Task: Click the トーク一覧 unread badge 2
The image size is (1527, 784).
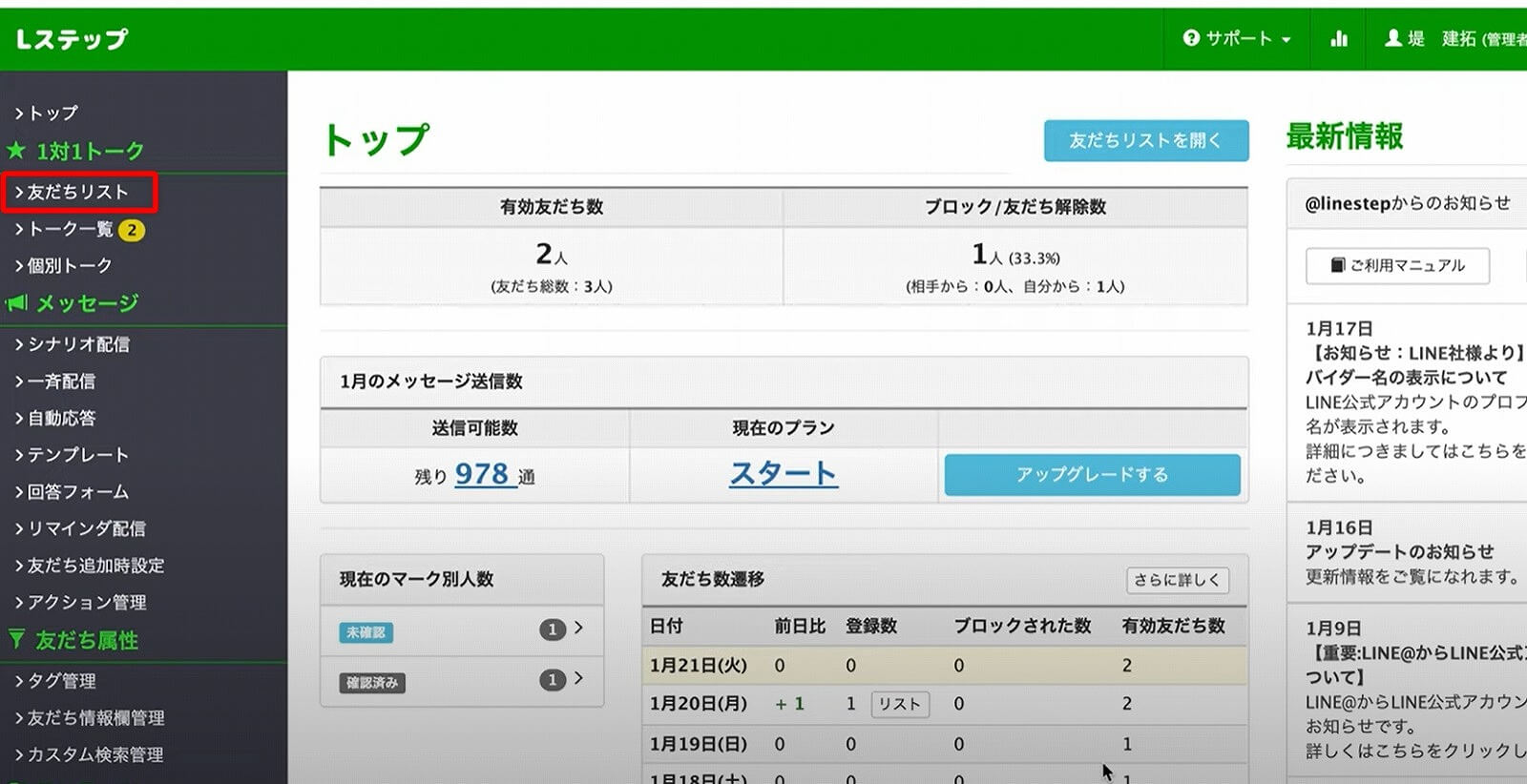Action: [x=132, y=230]
